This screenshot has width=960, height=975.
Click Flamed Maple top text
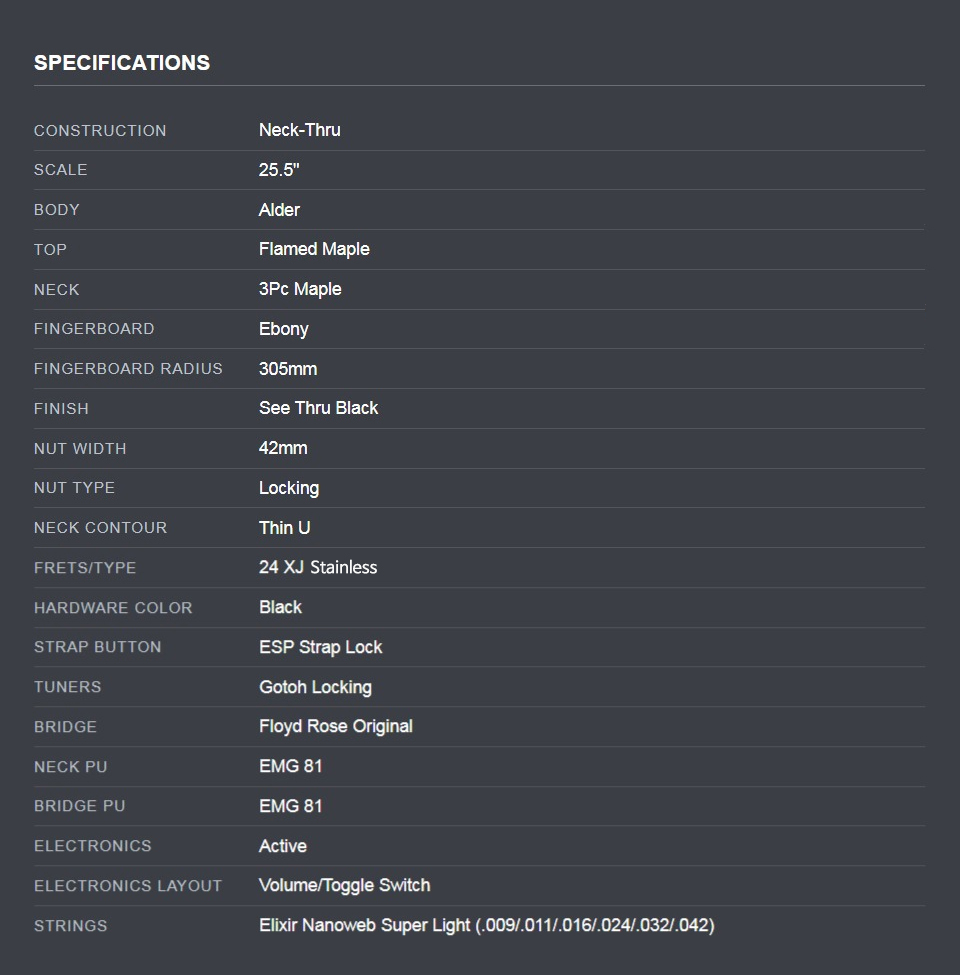click(x=314, y=249)
